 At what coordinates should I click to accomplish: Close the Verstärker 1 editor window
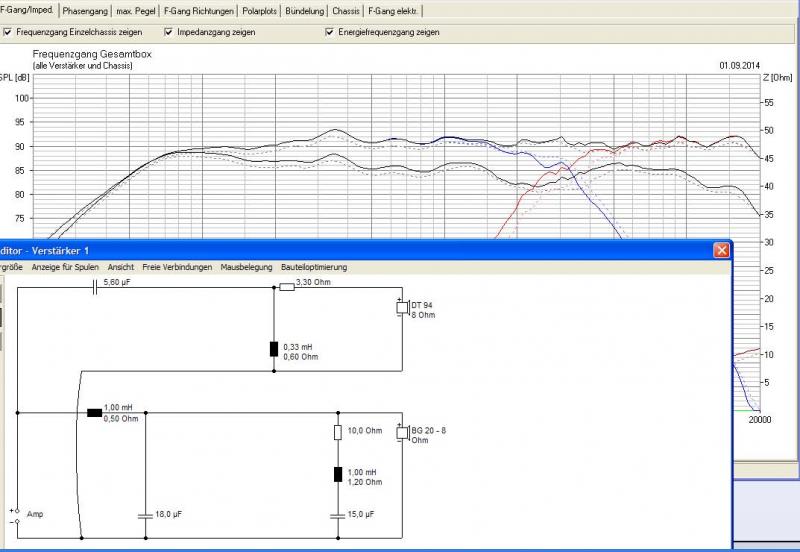tap(720, 250)
